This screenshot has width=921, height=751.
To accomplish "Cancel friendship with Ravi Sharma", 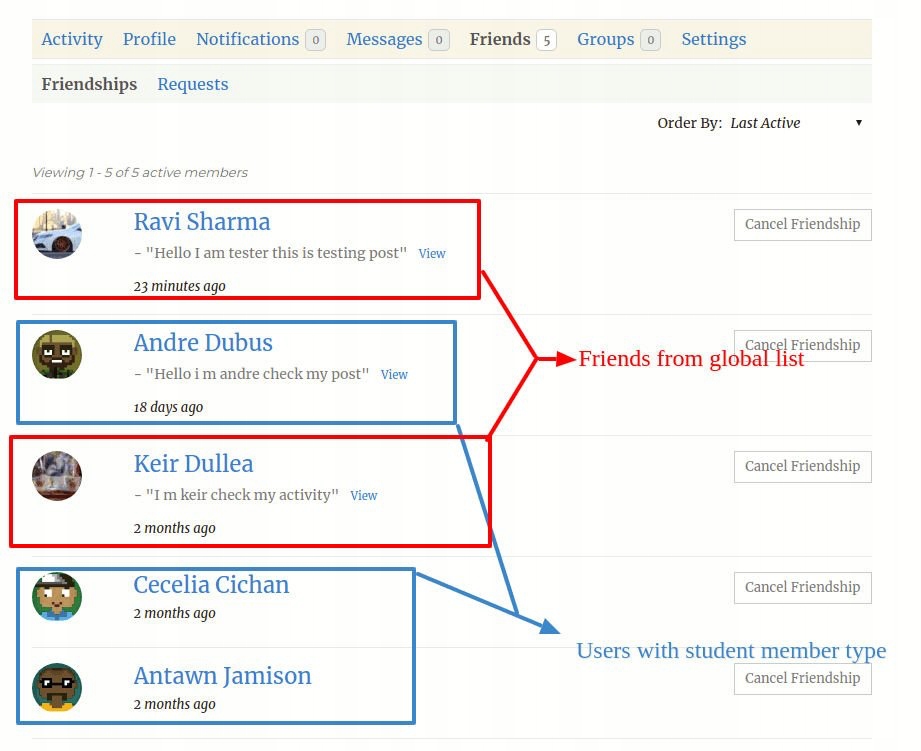I will [802, 224].
